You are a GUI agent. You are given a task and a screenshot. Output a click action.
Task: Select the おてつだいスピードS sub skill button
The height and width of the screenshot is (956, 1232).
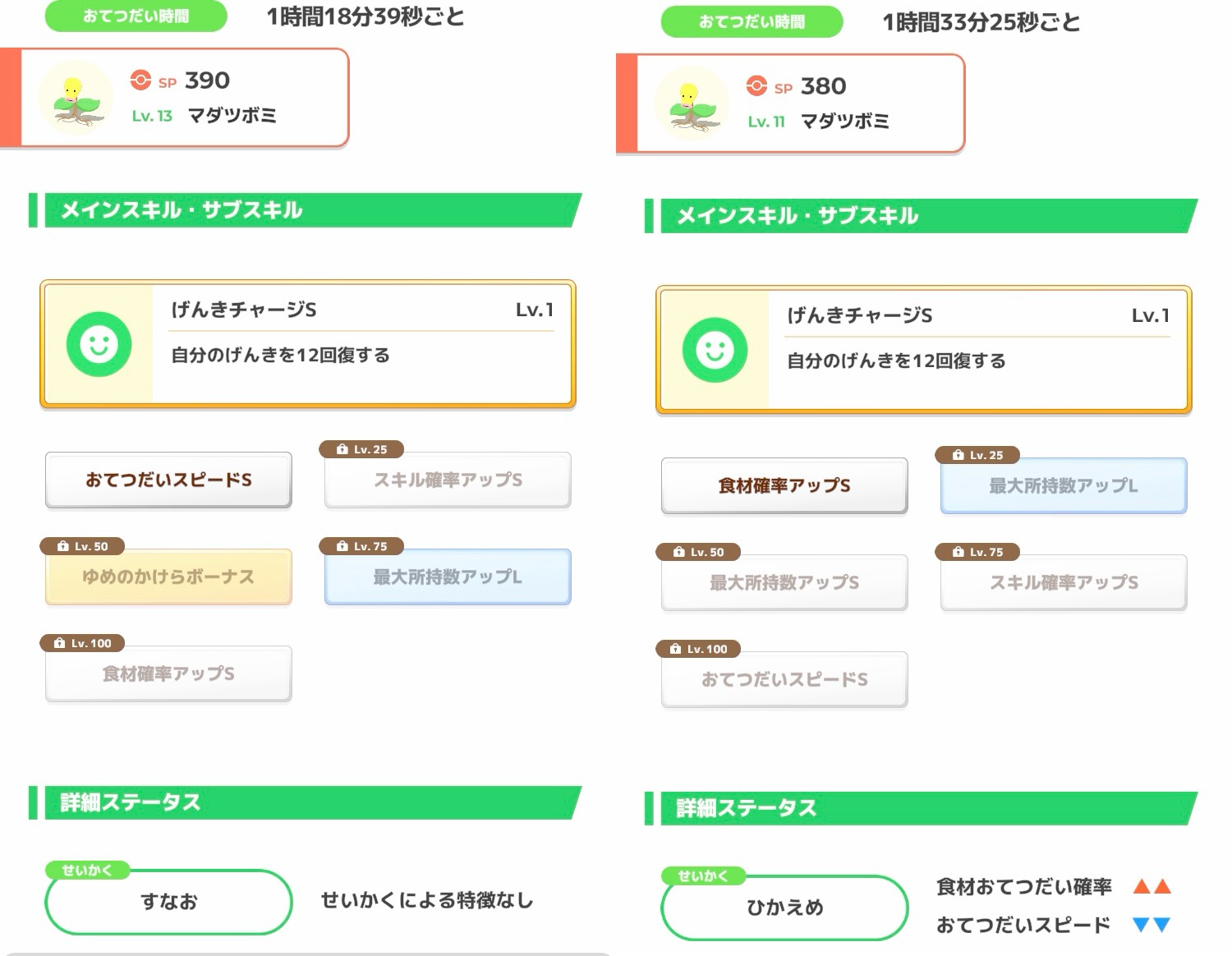click(x=168, y=480)
